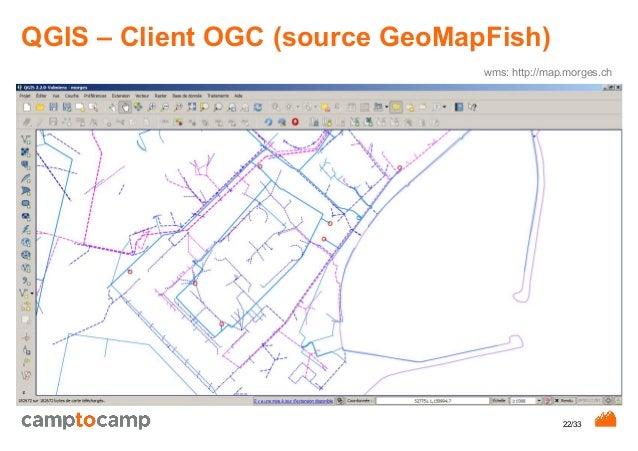Click the plugin update available link
This screenshot has width=638, height=451.
coord(293,401)
